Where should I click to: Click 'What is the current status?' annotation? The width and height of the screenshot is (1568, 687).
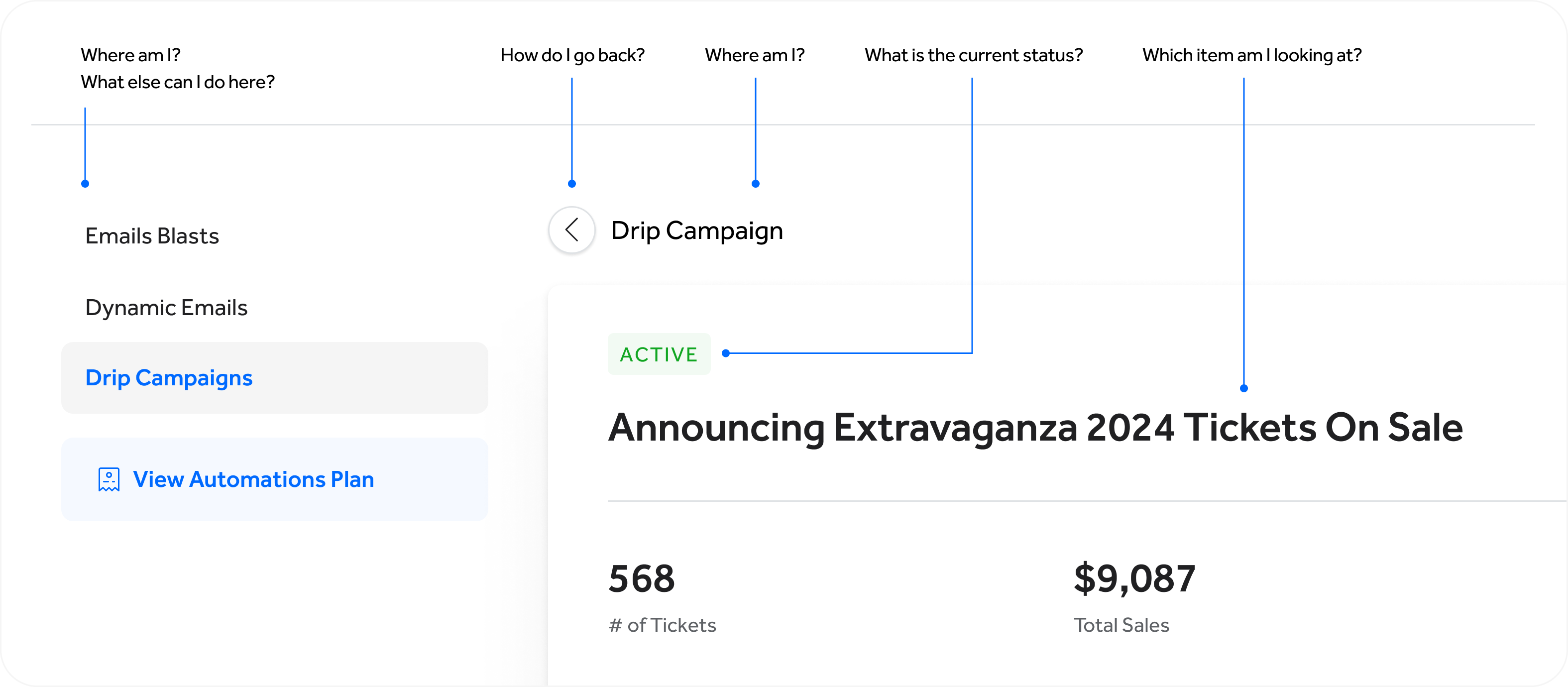[x=973, y=55]
